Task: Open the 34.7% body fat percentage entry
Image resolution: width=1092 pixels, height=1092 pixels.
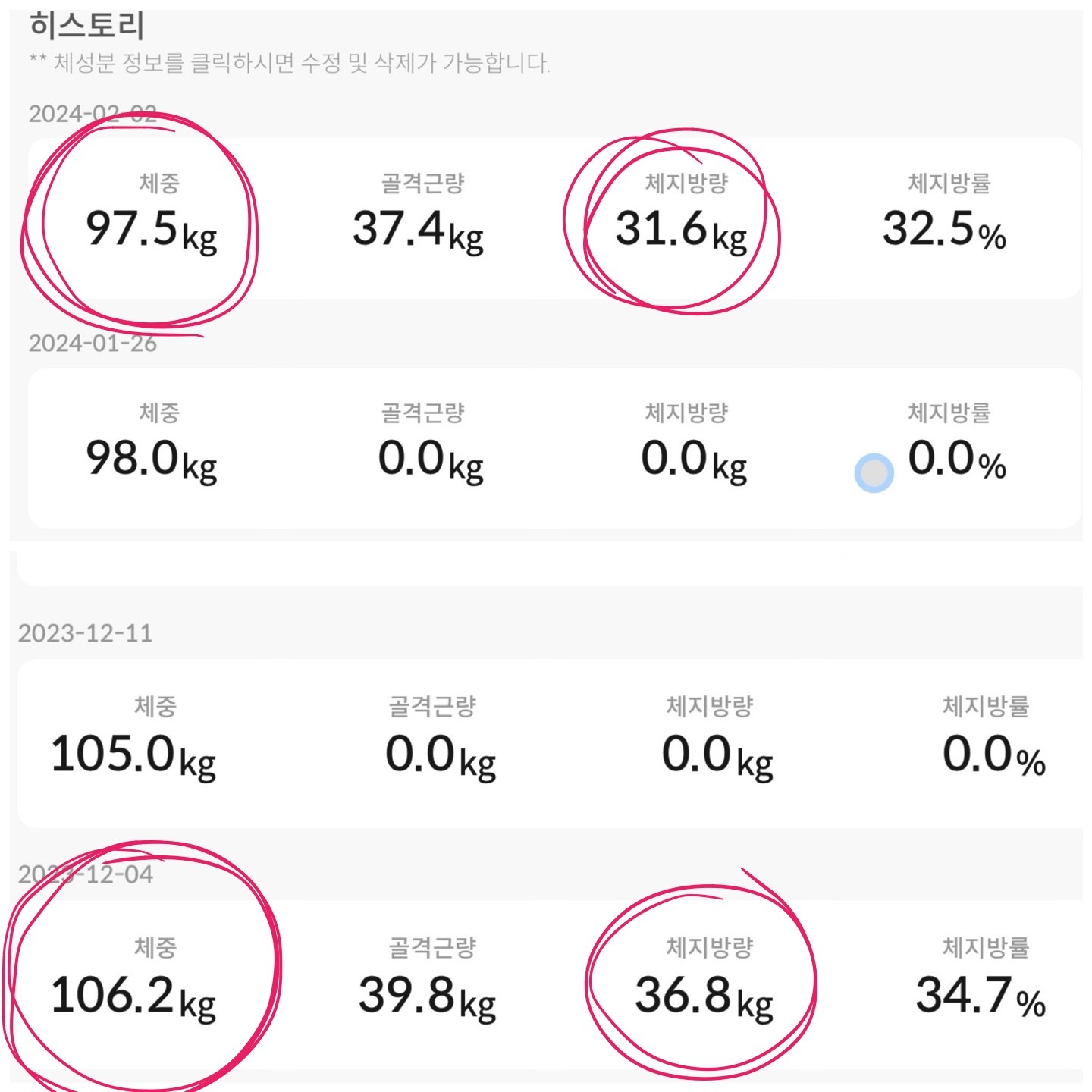Action: point(981,996)
